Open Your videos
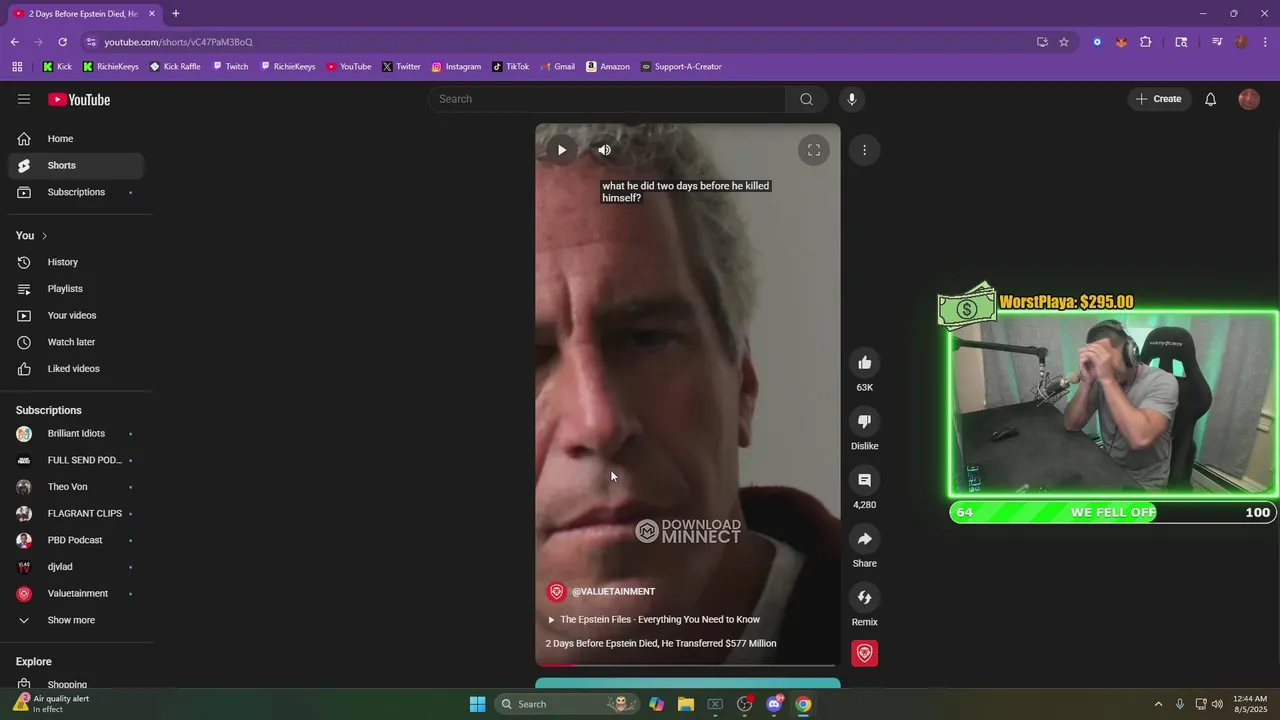 click(x=76, y=315)
